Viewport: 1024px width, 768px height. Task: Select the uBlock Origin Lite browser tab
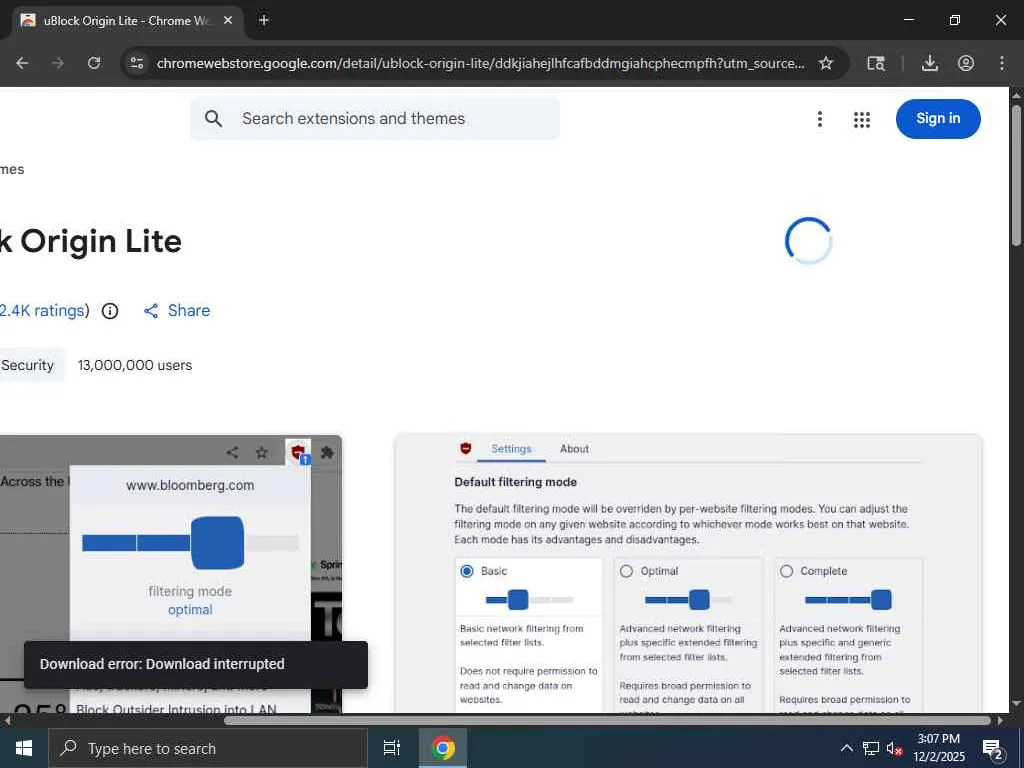click(x=126, y=21)
